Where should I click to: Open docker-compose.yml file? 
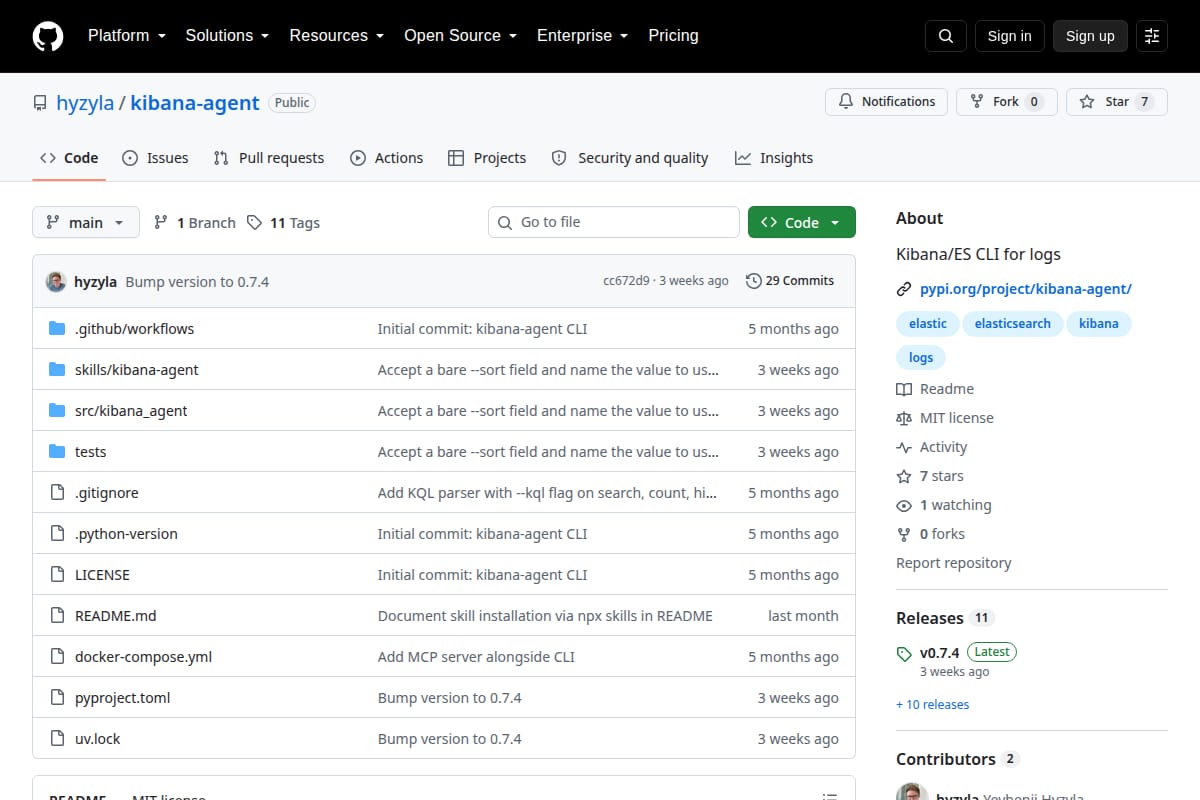[x=143, y=657]
